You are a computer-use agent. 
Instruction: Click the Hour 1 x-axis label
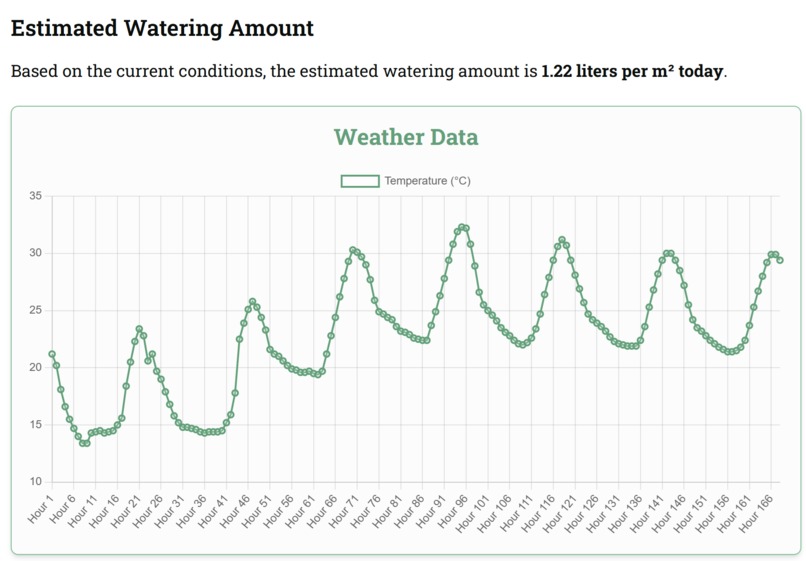pyautogui.click(x=41, y=509)
